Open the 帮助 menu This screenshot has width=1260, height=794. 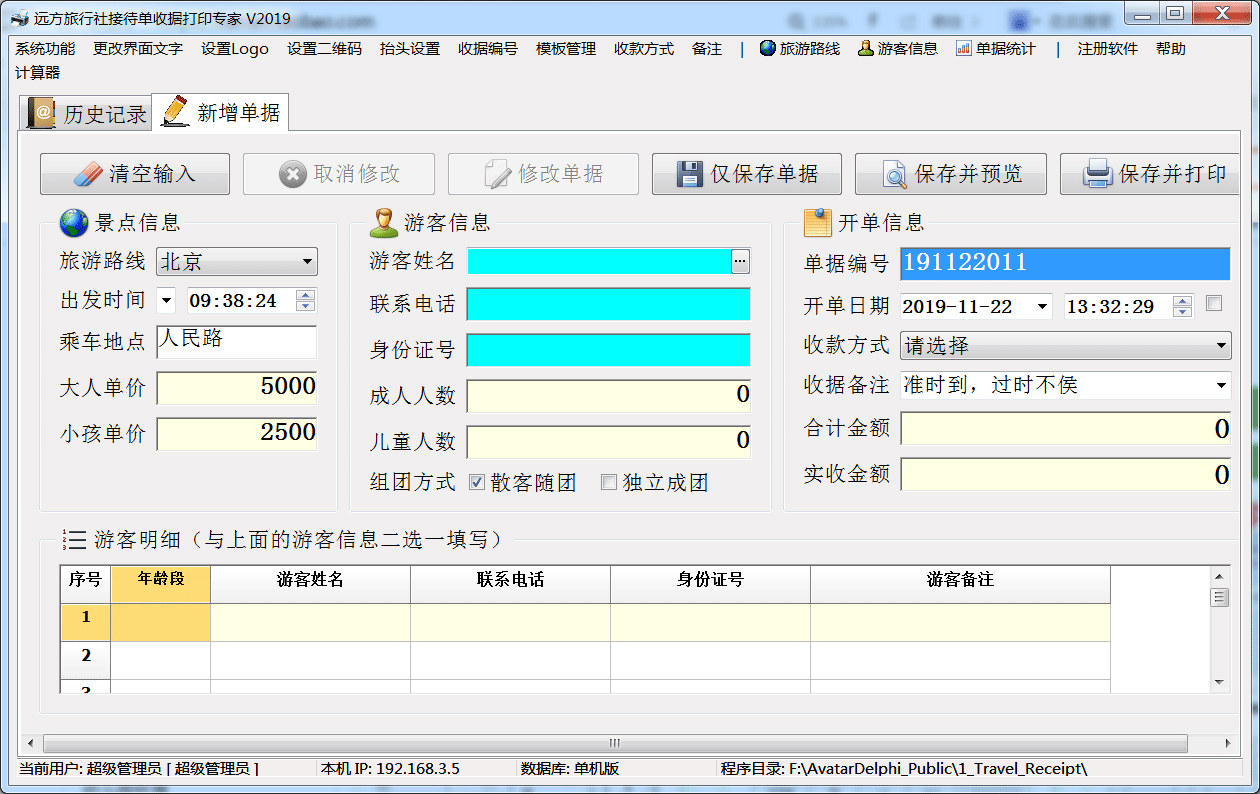coord(1171,48)
